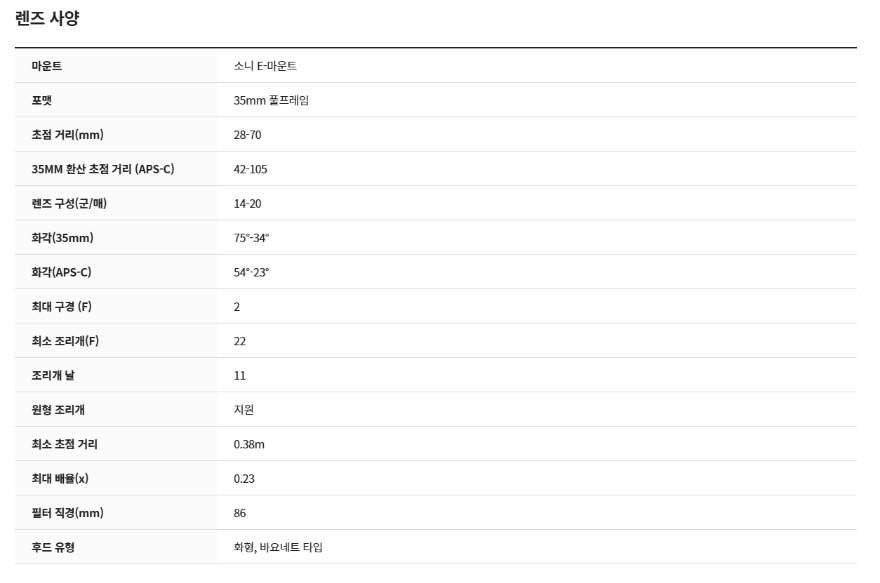Select the 포맷 row label

[42, 100]
